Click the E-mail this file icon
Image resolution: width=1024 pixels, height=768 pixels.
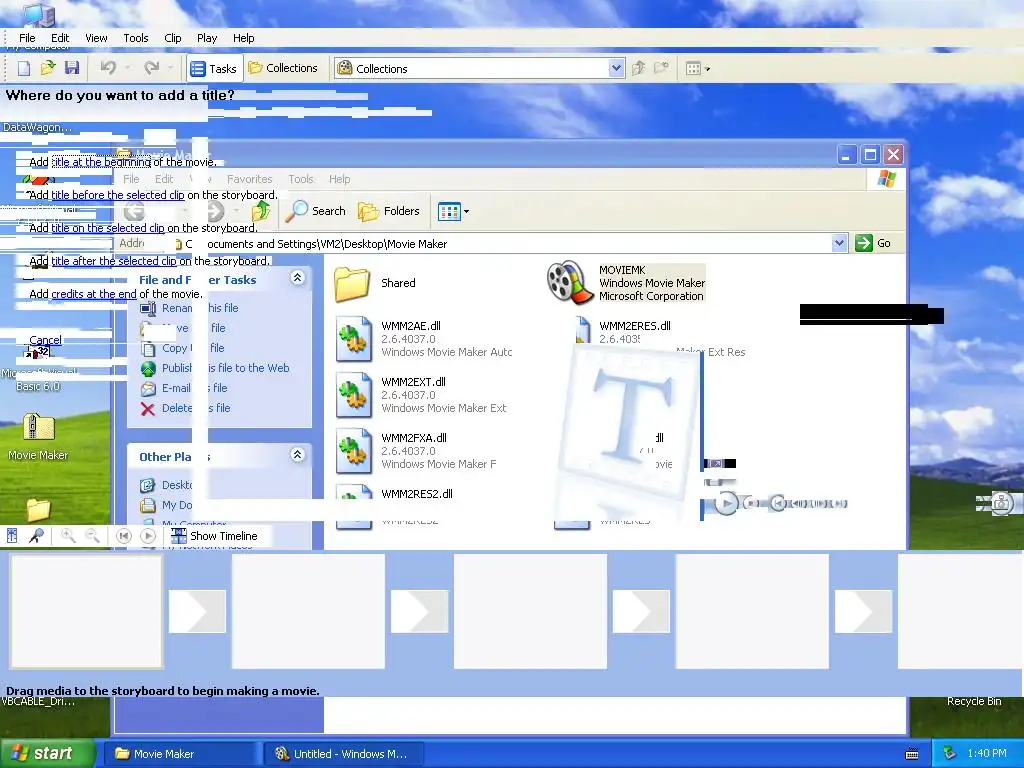tap(148, 389)
